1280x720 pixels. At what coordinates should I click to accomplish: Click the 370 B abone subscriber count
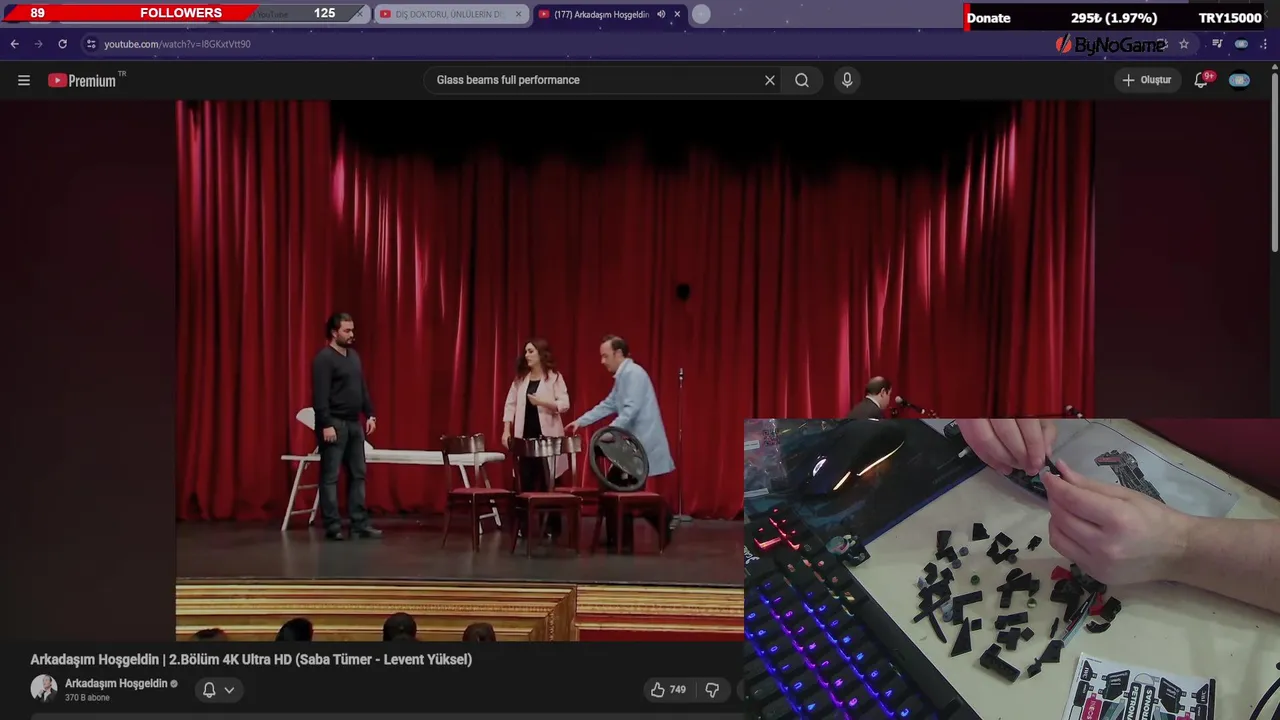coord(87,698)
